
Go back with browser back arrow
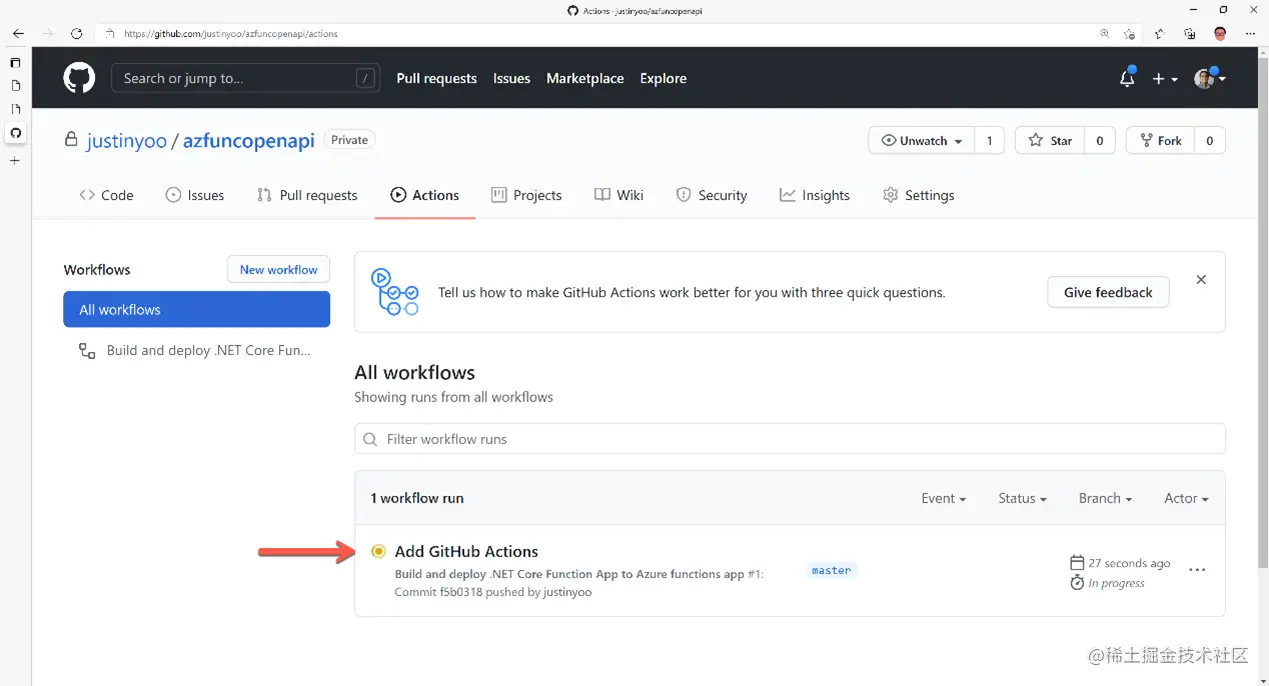tap(17, 33)
